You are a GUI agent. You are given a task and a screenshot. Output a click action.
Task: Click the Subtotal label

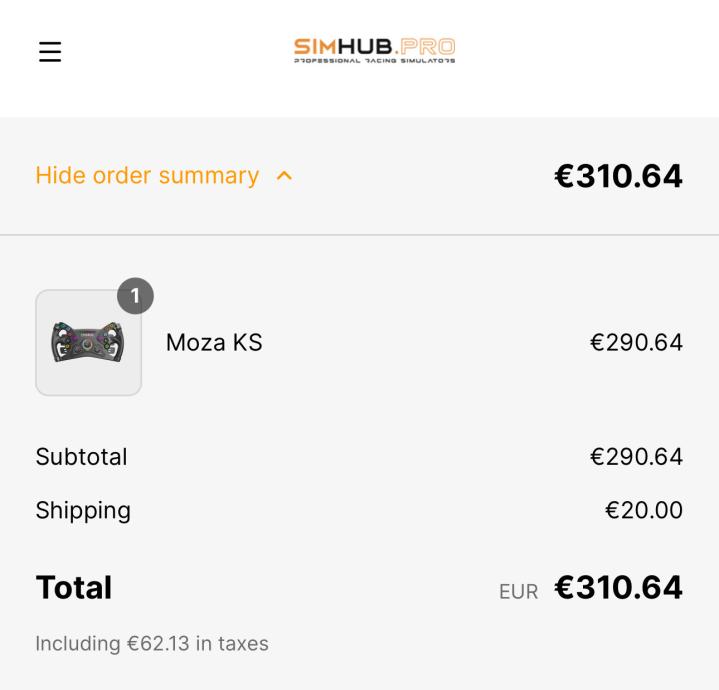point(81,457)
